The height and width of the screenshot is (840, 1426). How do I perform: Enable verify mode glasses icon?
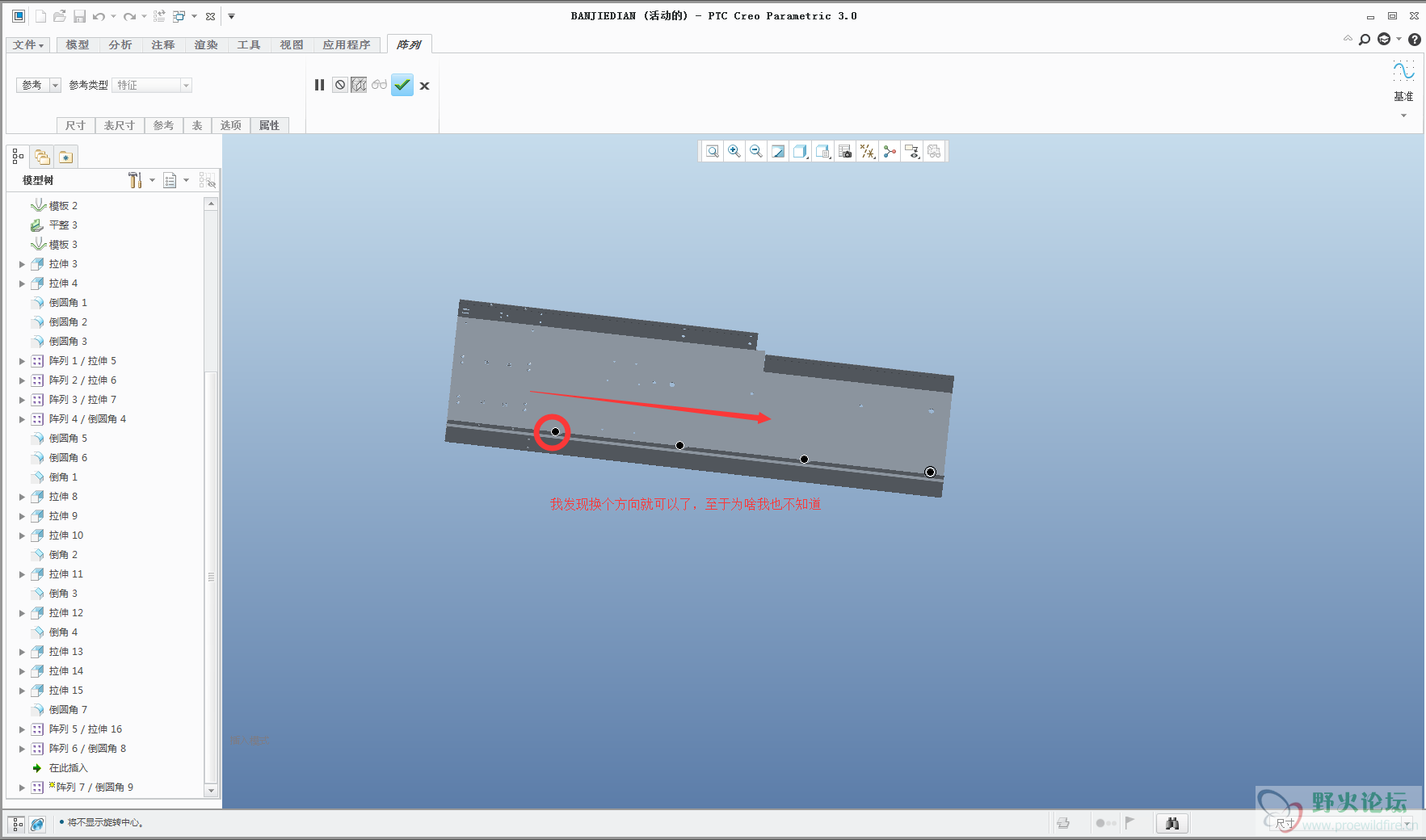click(379, 85)
